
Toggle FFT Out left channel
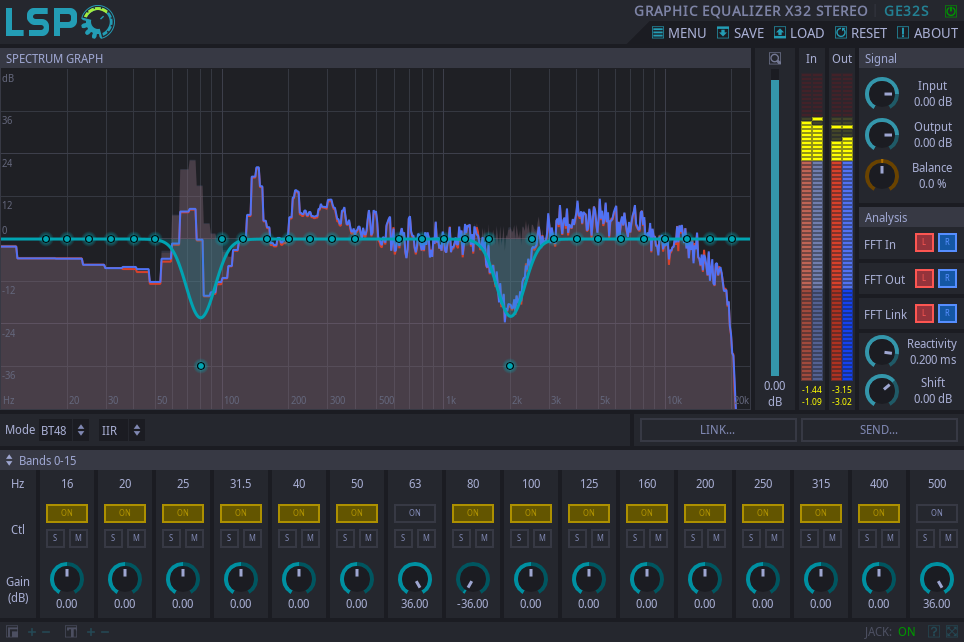(x=924, y=278)
